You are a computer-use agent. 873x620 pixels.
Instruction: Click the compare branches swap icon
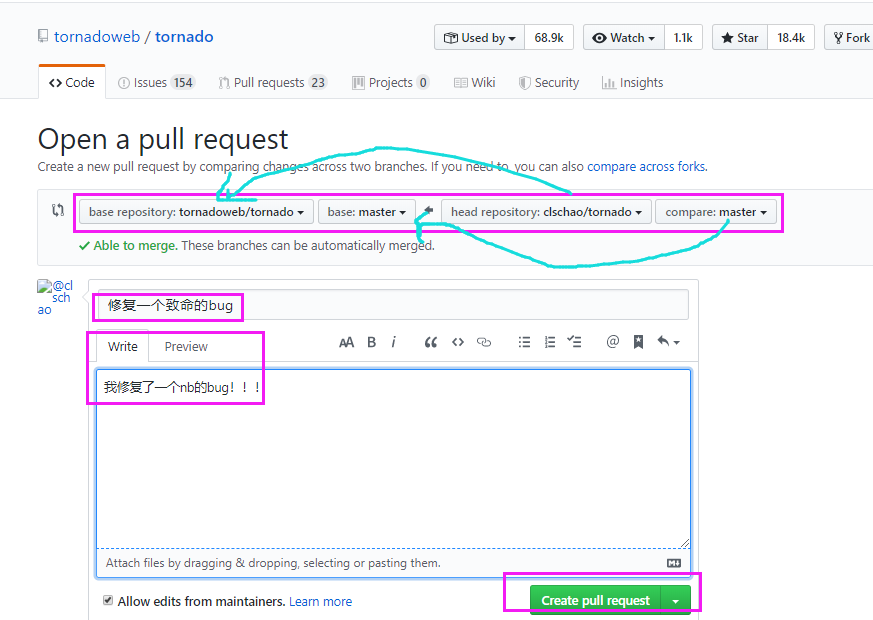(58, 210)
